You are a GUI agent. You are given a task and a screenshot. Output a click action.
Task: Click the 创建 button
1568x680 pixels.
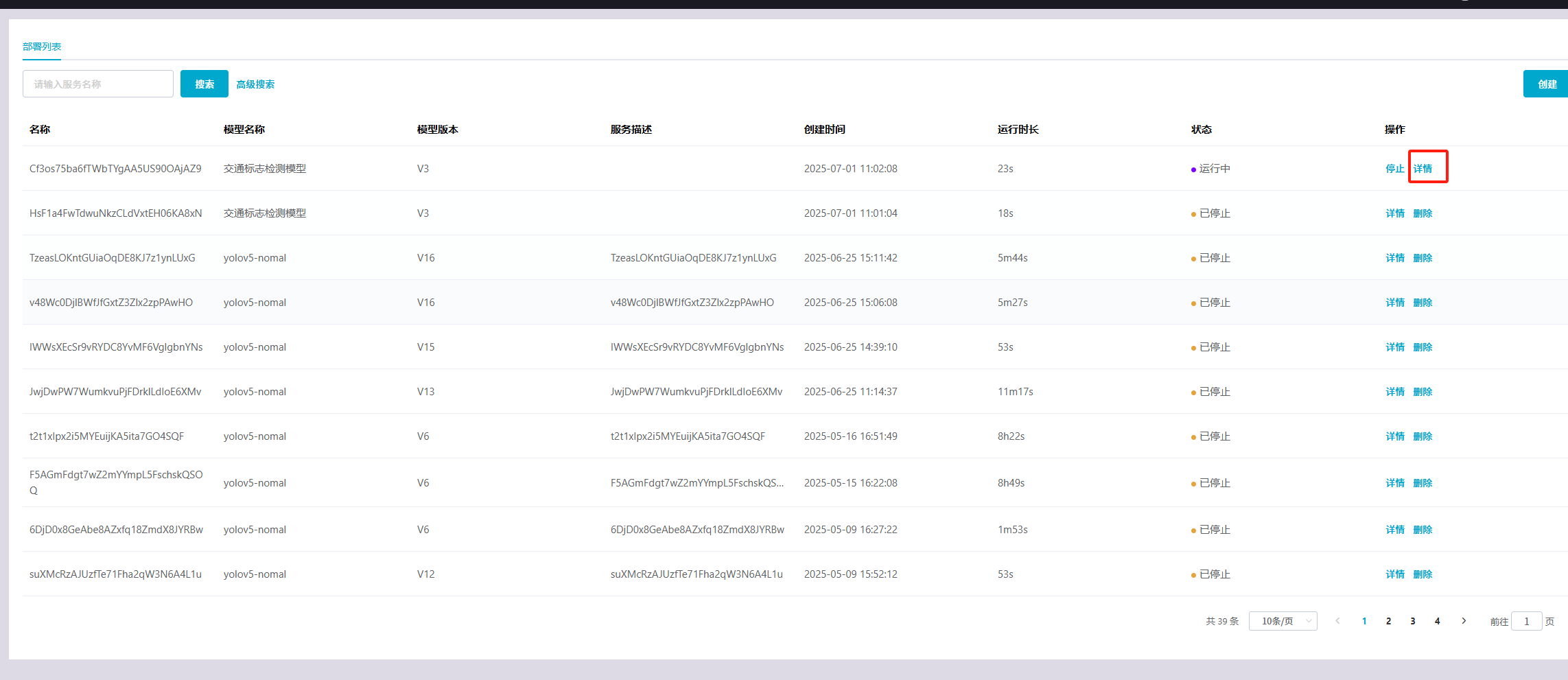tap(1547, 84)
